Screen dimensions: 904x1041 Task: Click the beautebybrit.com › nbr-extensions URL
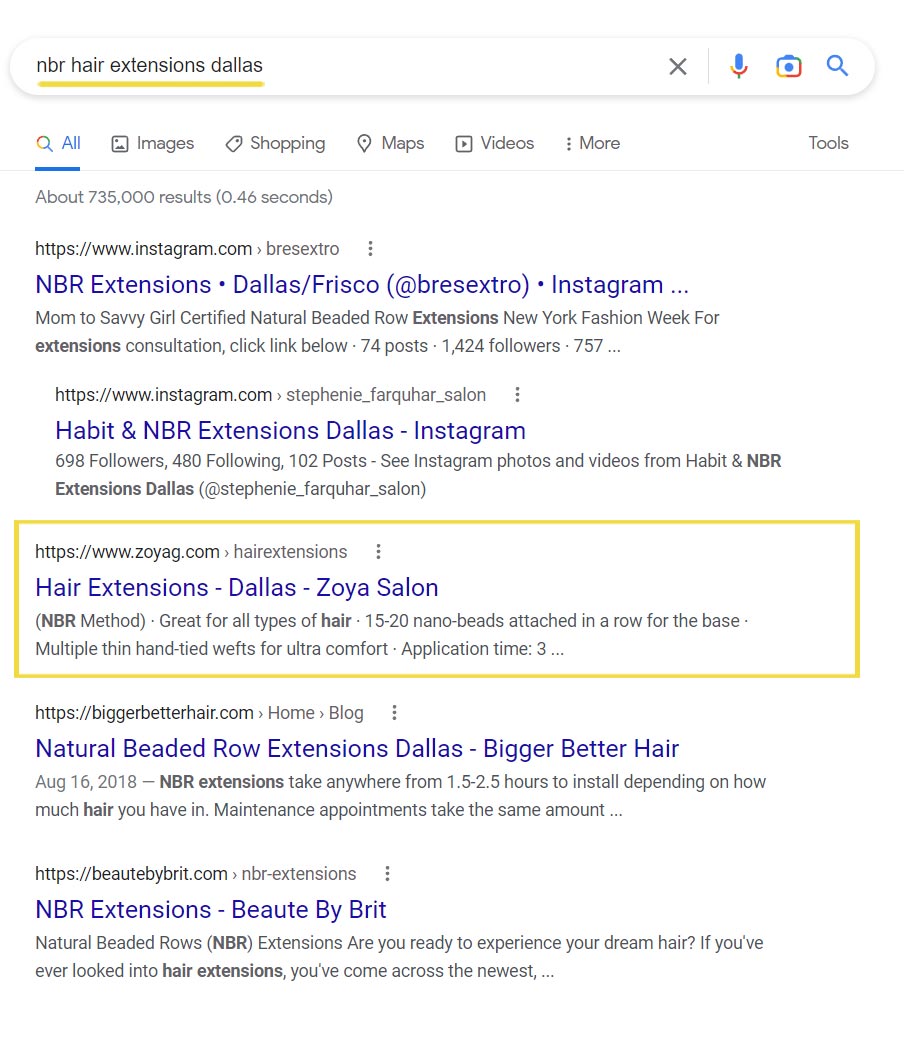coord(196,874)
